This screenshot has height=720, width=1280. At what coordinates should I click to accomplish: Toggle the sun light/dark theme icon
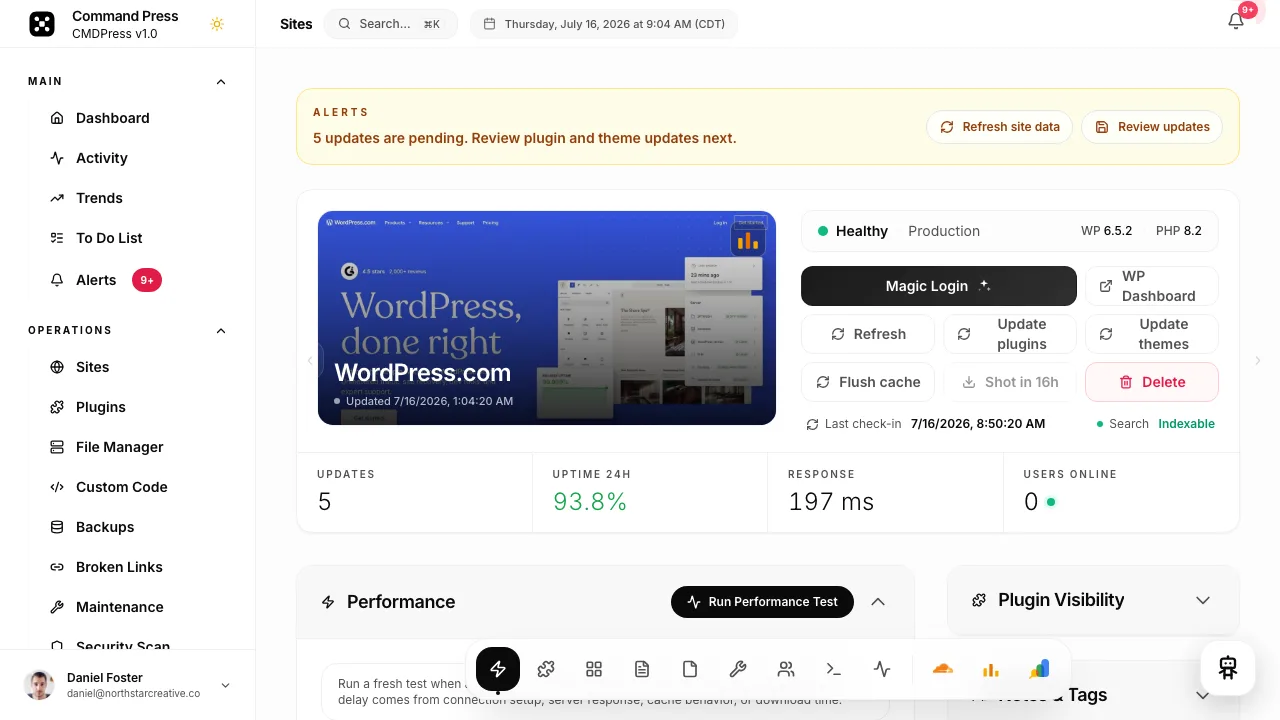(x=217, y=24)
